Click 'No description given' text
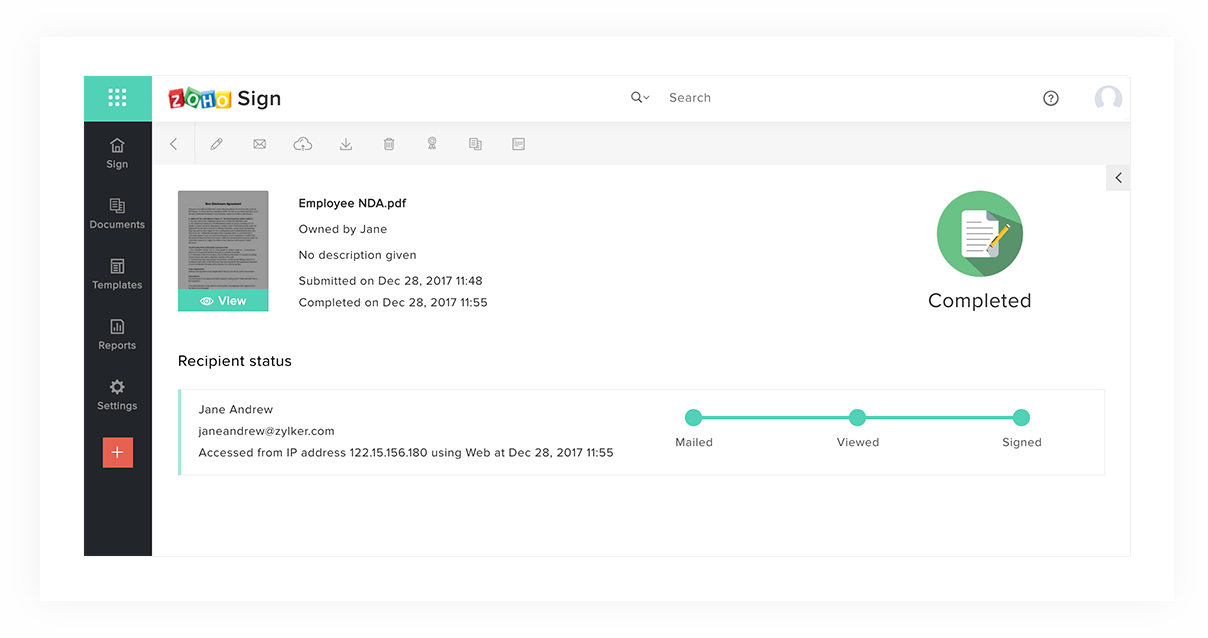Screen dimensions: 1208x638 click(x=357, y=255)
